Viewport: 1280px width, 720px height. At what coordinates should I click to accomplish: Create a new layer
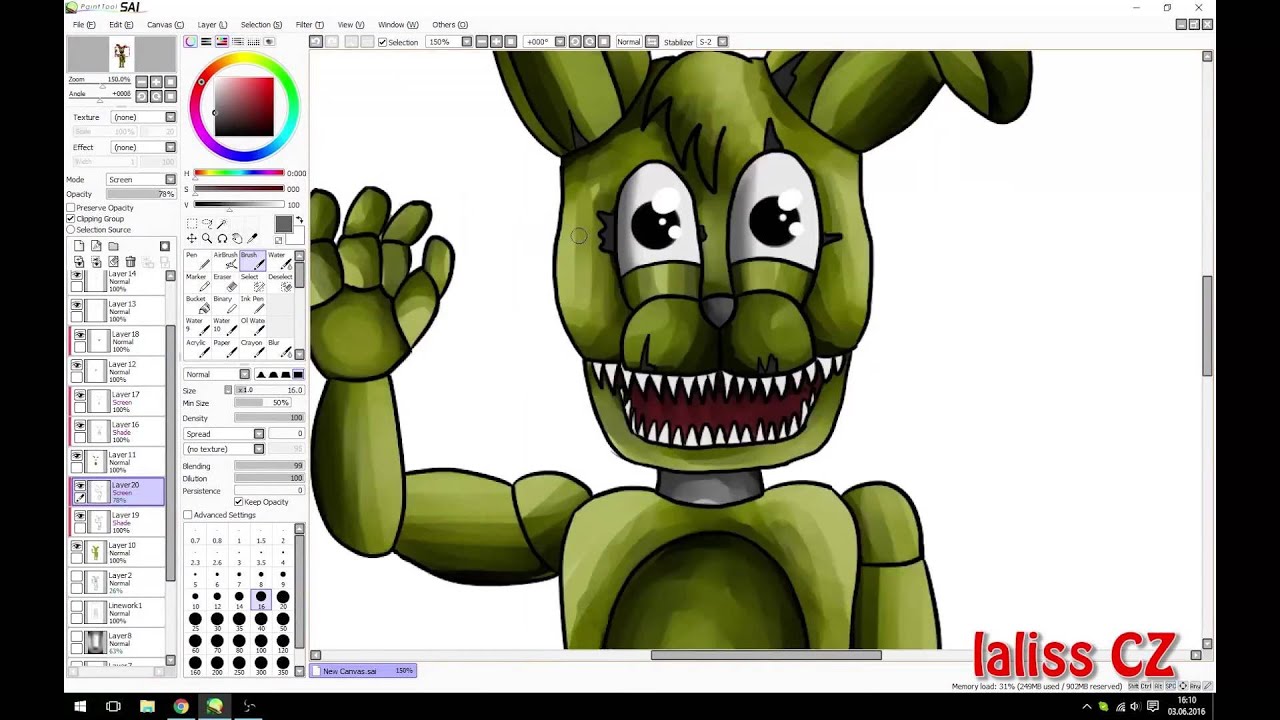tap(79, 246)
